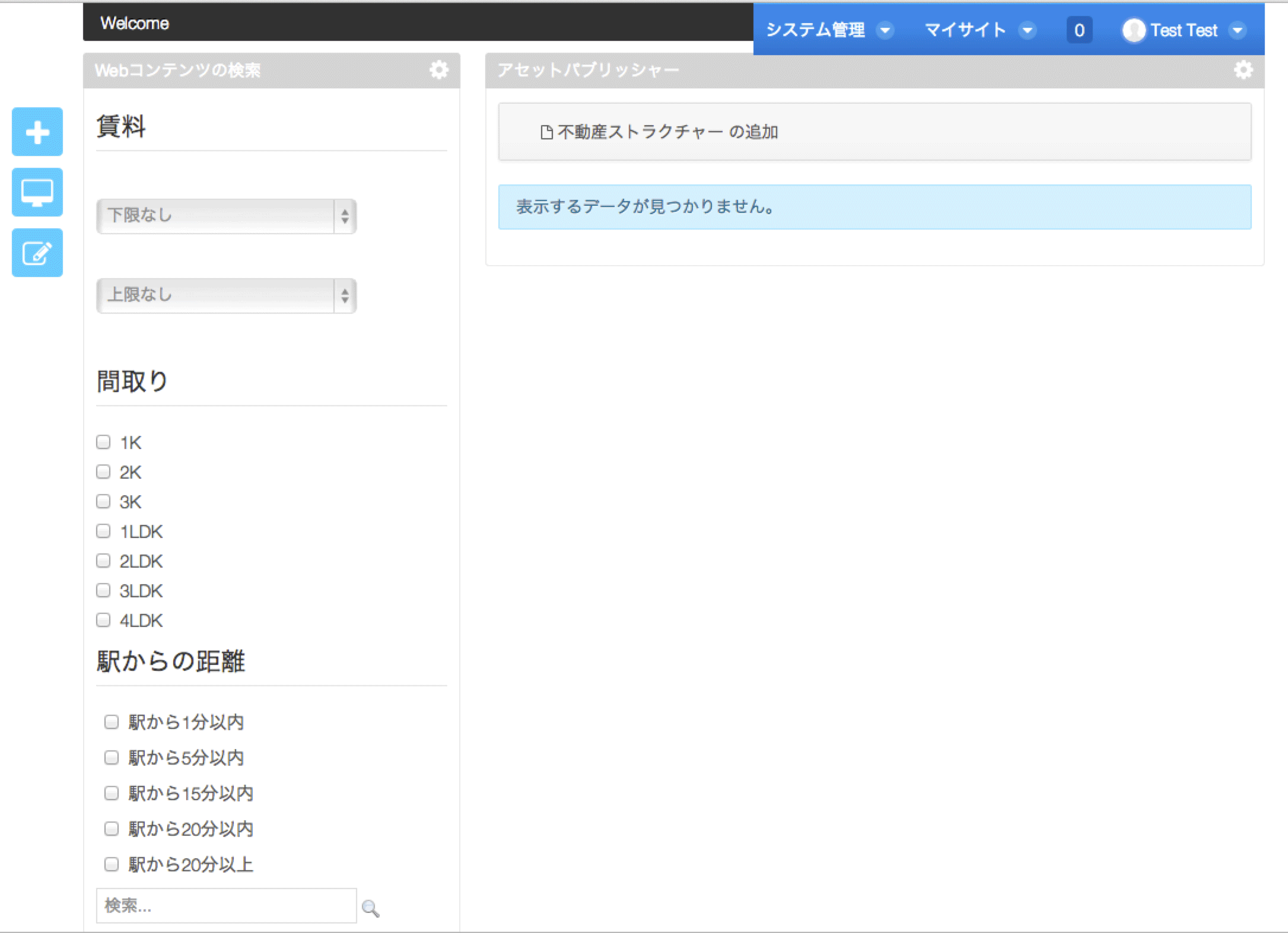Check the 駅から1分以内 checkbox
This screenshot has width=1288, height=933.
[x=112, y=722]
